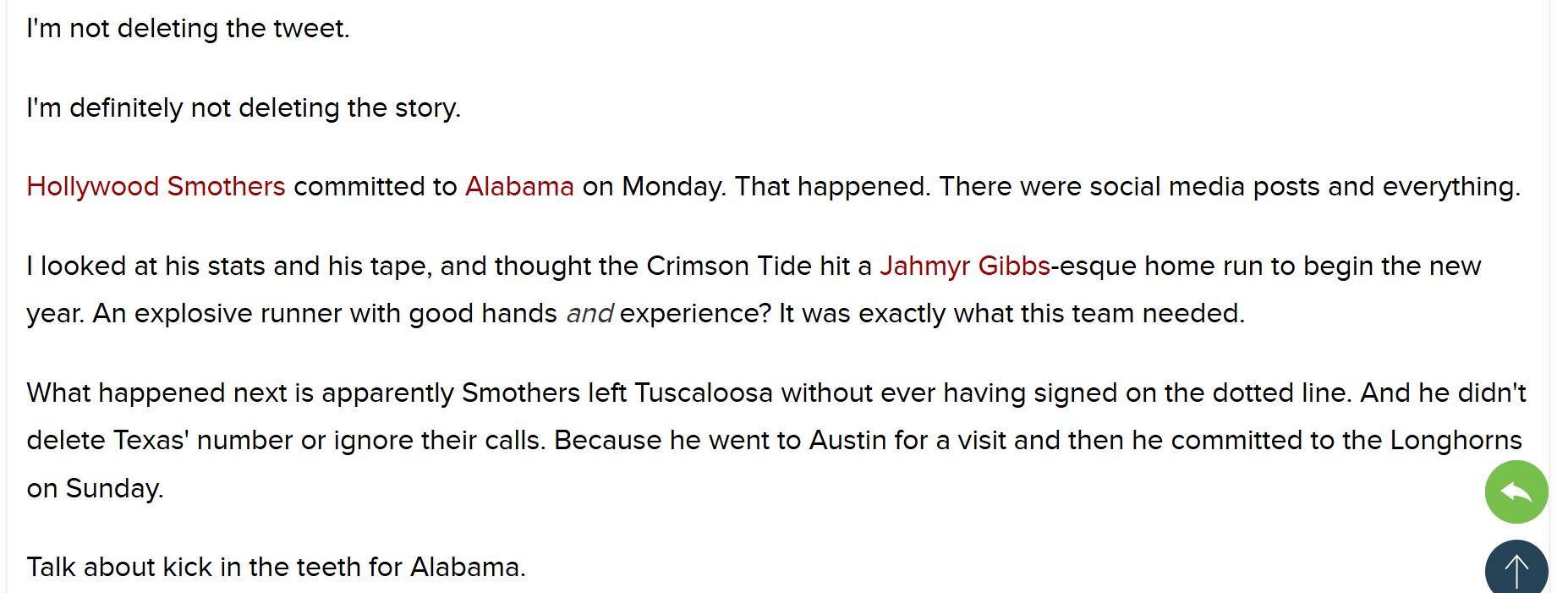Open the Hollywood Smothers link
This screenshot has height=593, width=1568.
156,186
